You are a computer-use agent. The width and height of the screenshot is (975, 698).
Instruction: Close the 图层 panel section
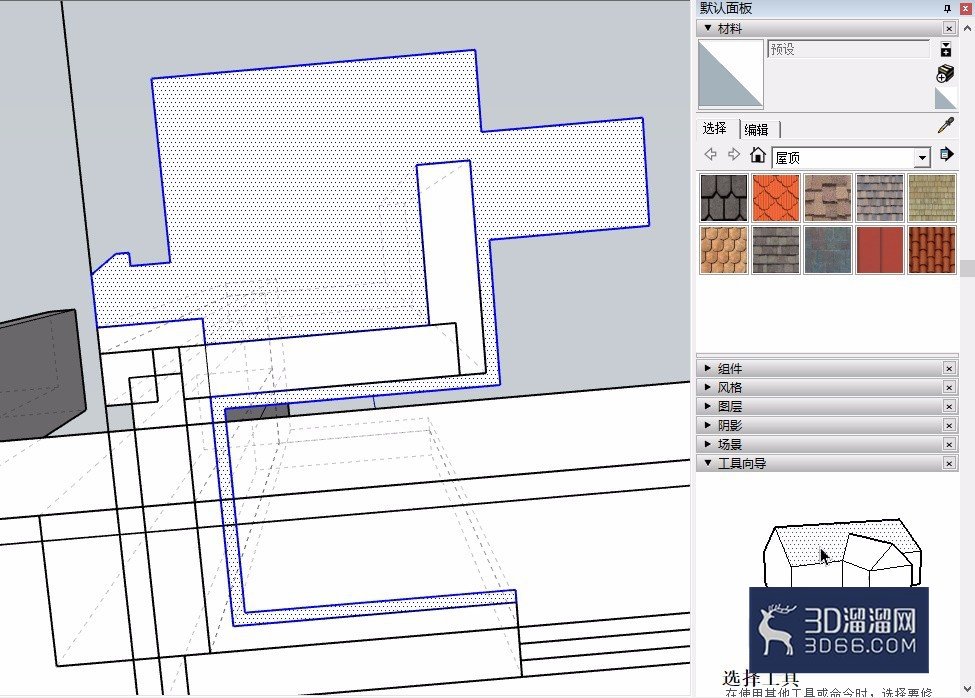(949, 406)
